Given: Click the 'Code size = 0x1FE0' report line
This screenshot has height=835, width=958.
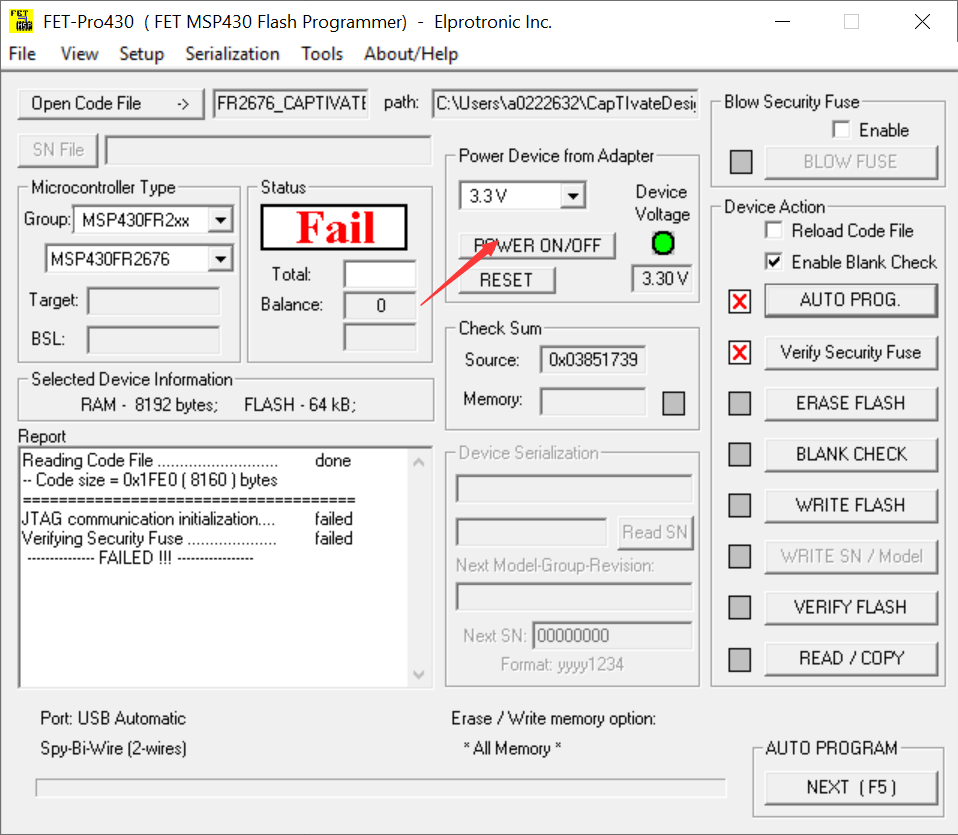Looking at the screenshot, I should [150, 480].
